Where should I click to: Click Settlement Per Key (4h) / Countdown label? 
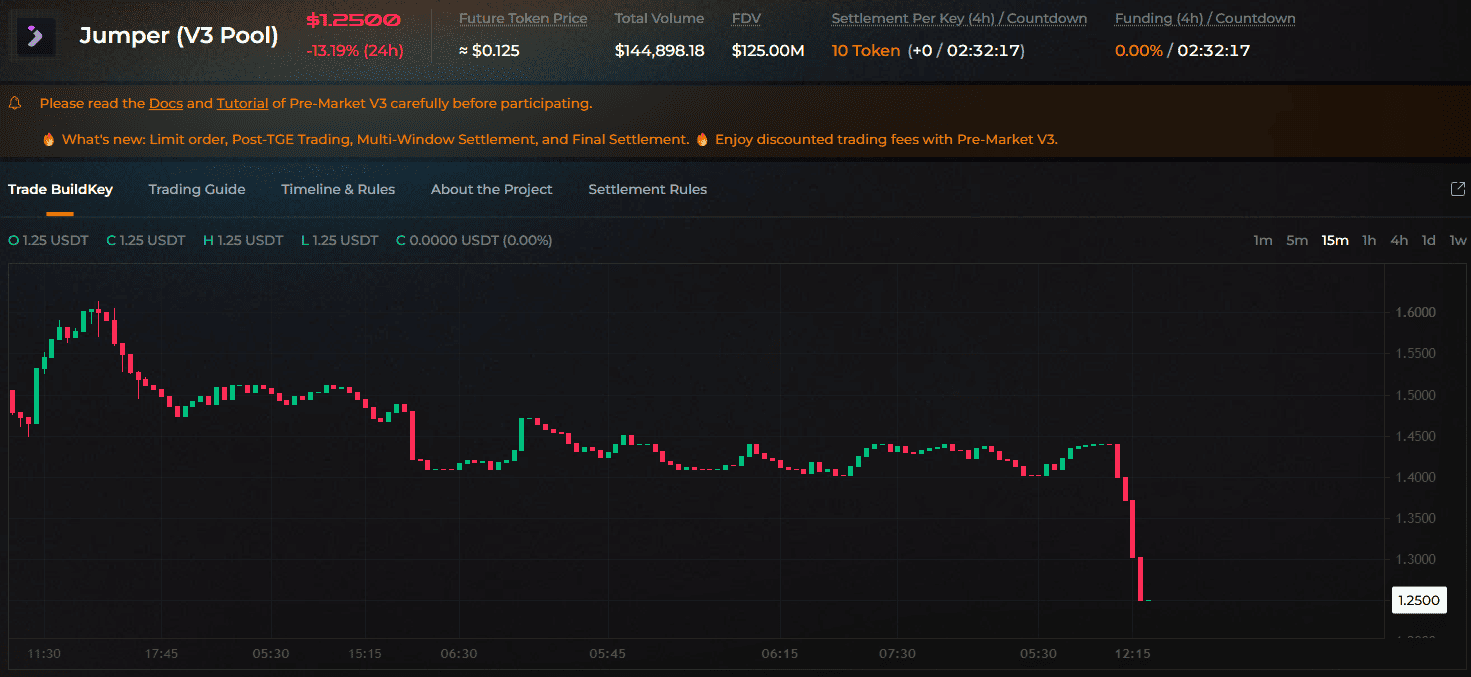[959, 18]
